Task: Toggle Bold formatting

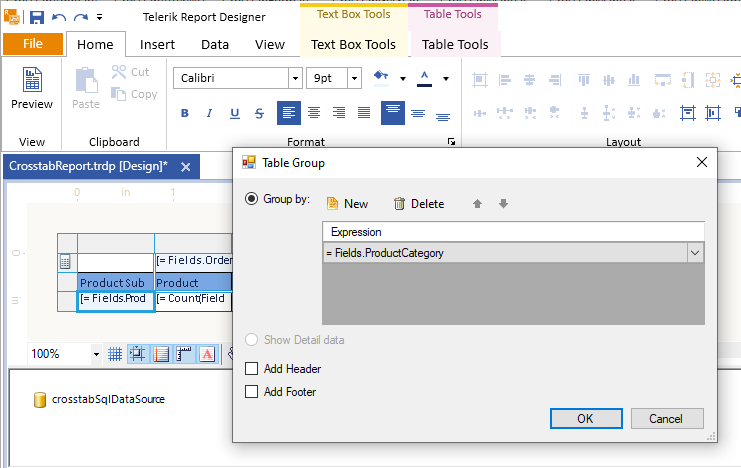Action: [185, 113]
